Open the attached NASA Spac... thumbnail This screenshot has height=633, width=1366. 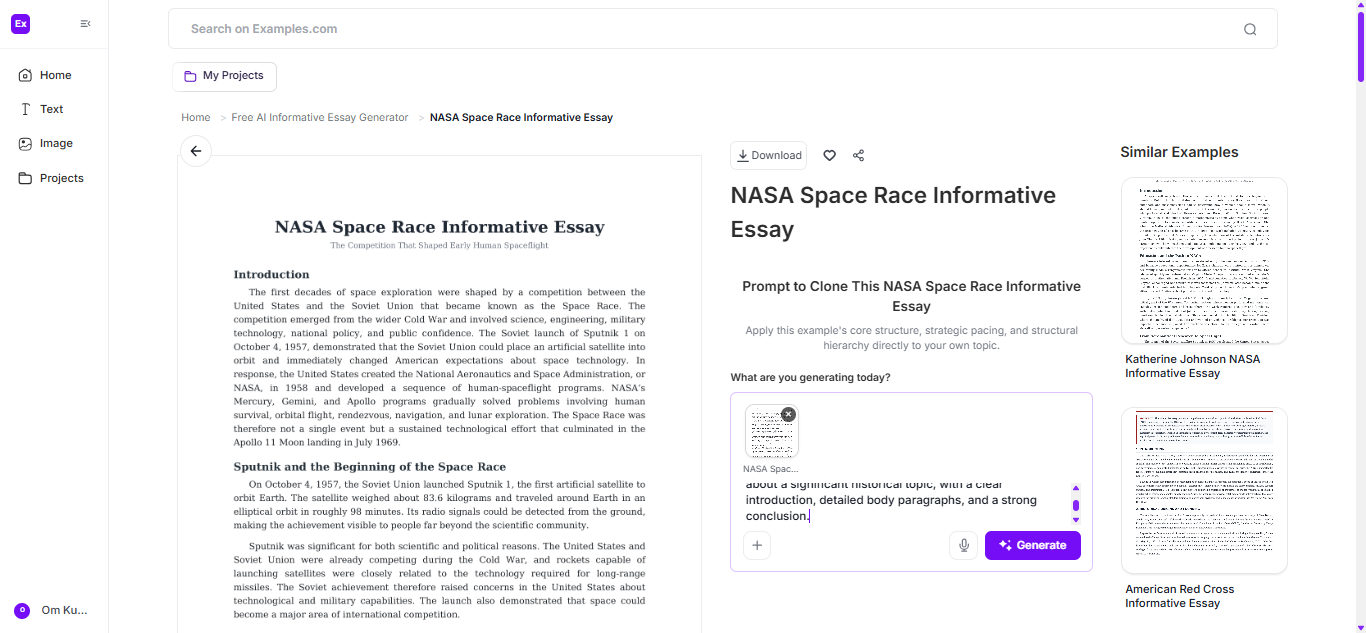click(x=771, y=432)
